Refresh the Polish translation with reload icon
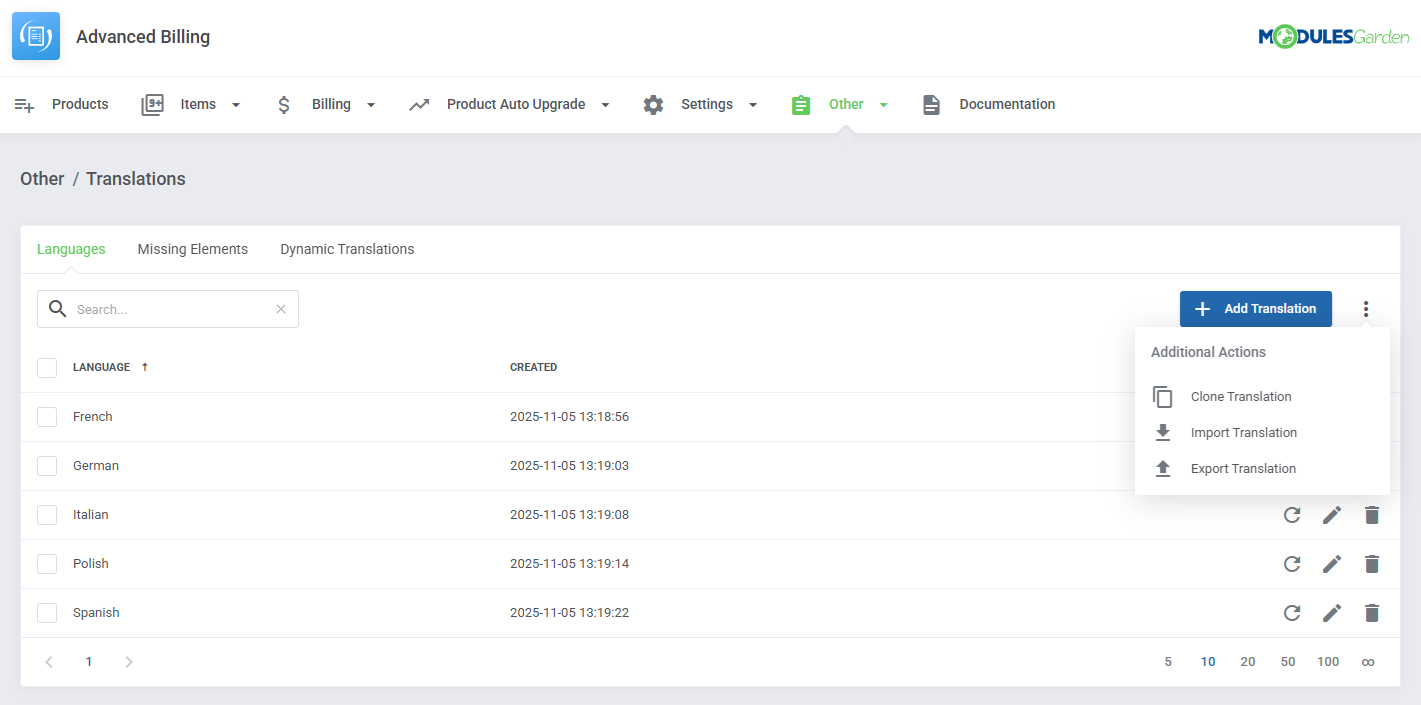The image size is (1421, 705). pyautogui.click(x=1291, y=563)
